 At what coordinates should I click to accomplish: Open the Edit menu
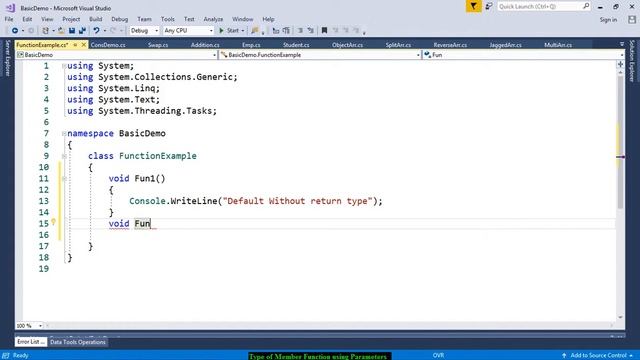coord(27,19)
